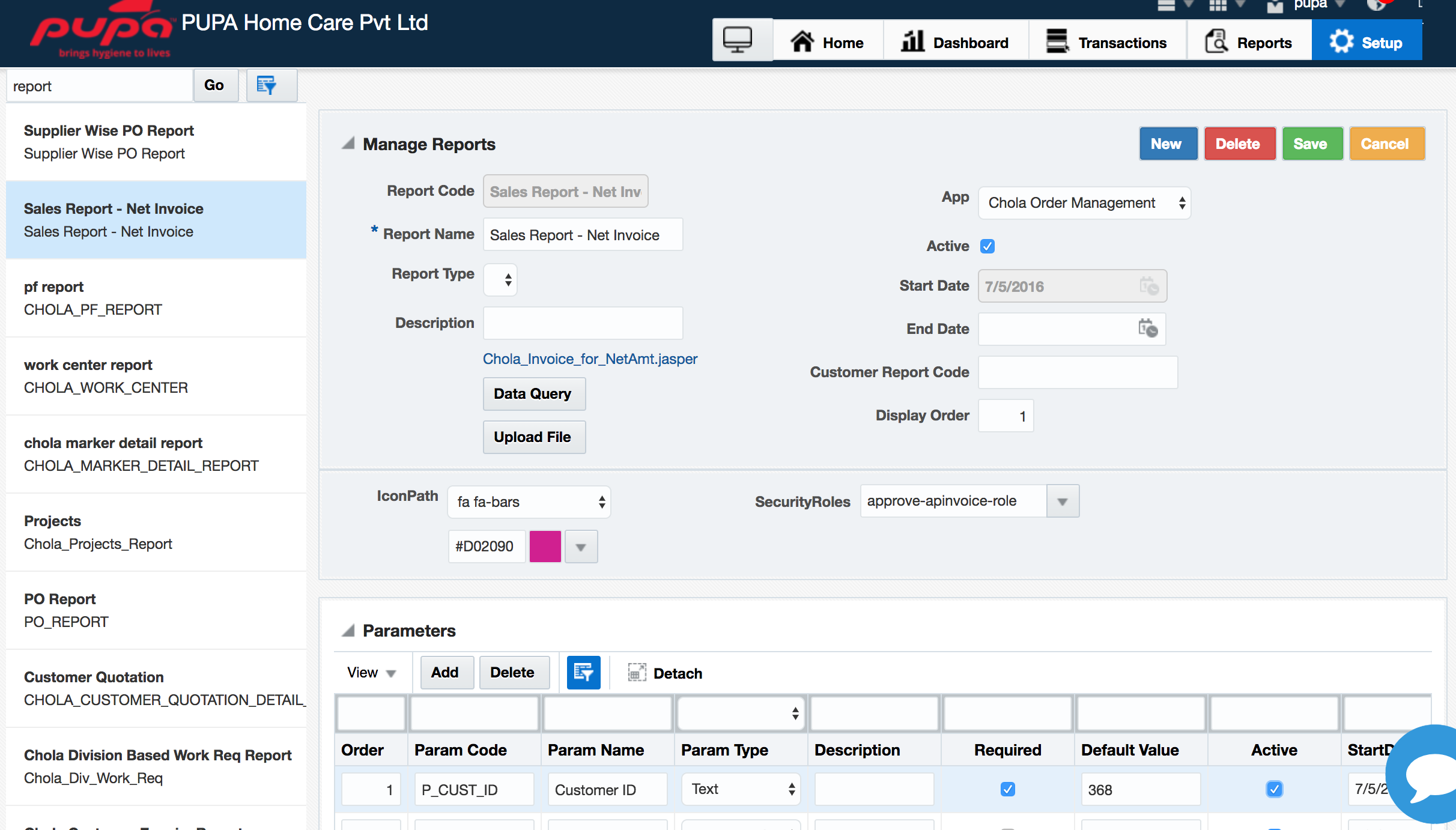The image size is (1456, 830).
Task: Click the magenta color swatch
Action: pos(545,547)
